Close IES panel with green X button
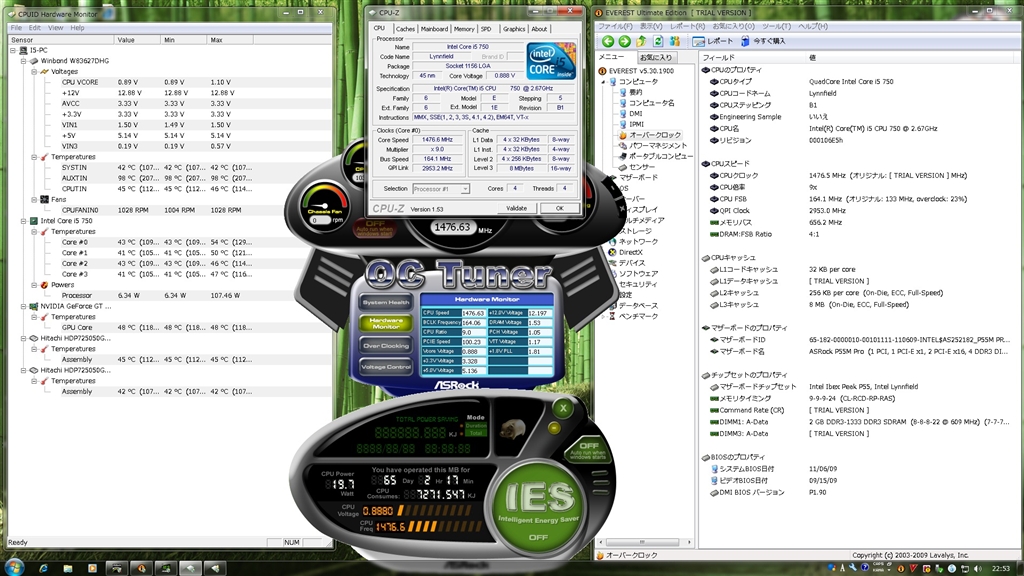This screenshot has height=576, width=1024. (564, 408)
